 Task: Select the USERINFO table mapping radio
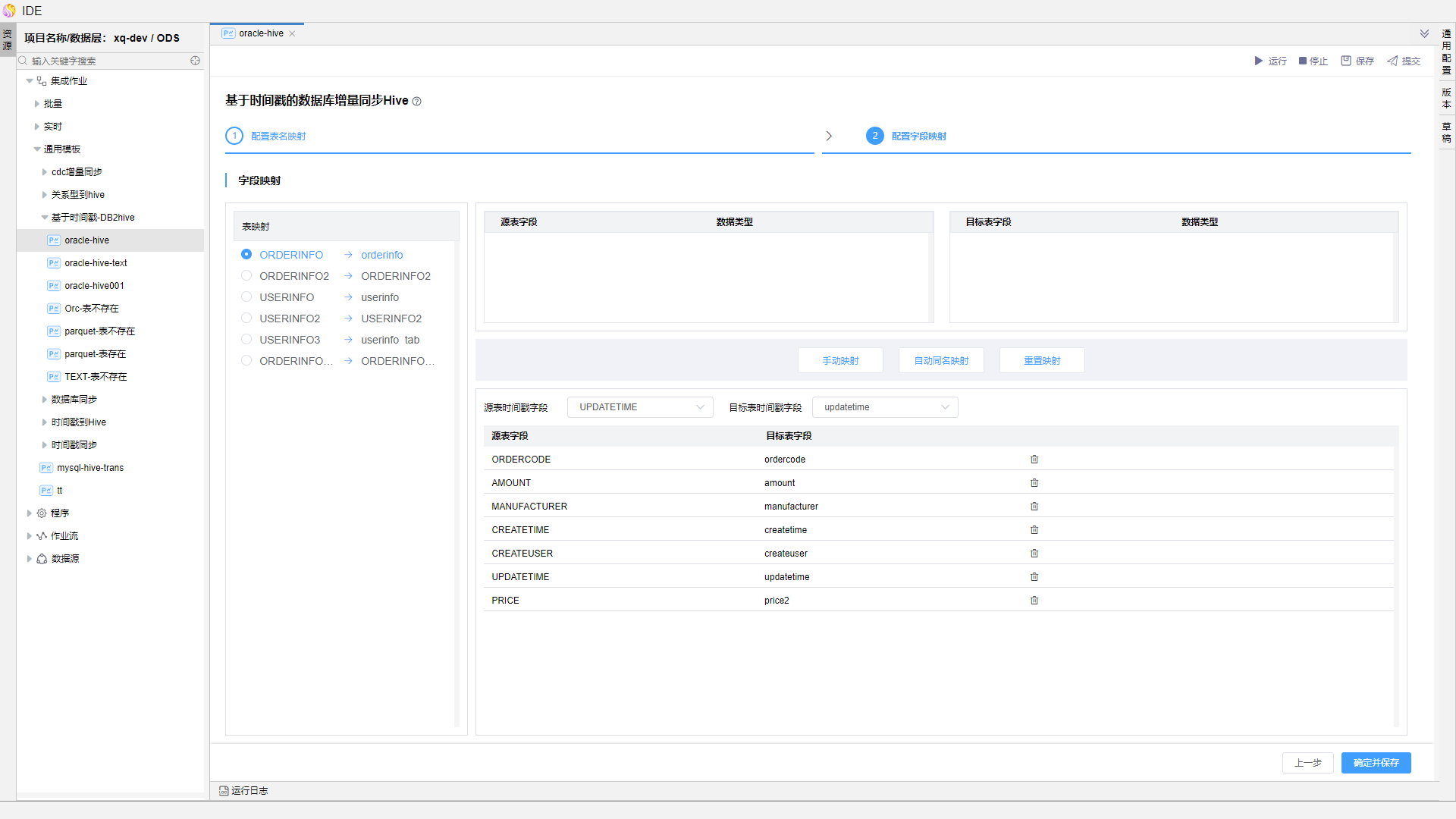click(246, 297)
